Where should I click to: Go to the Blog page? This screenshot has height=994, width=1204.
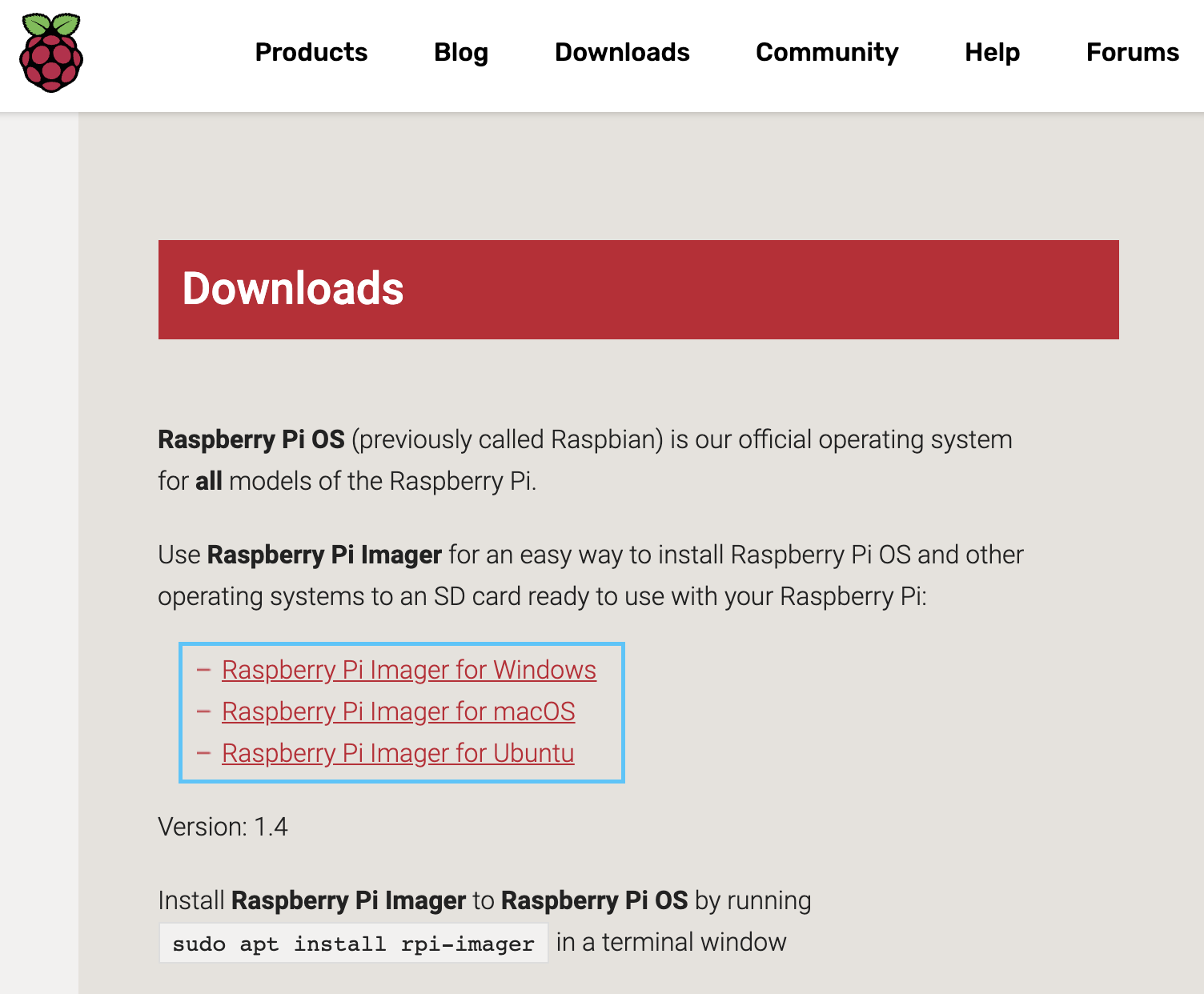point(461,53)
